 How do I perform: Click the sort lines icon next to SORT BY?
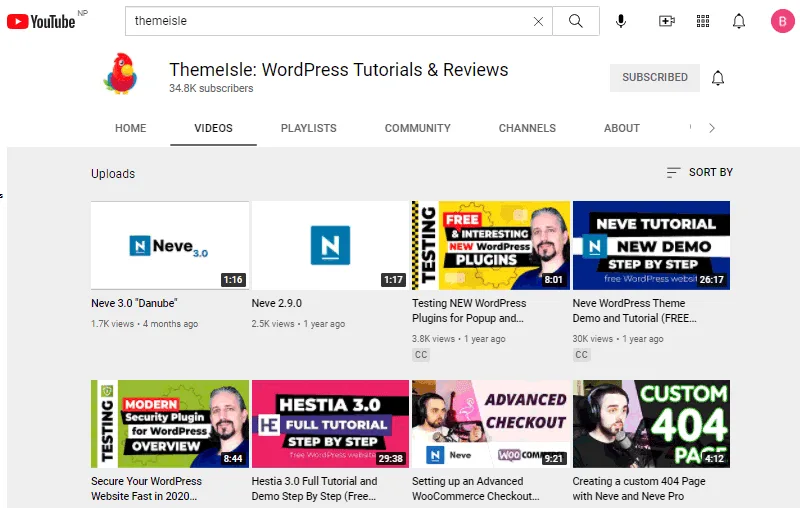[673, 172]
